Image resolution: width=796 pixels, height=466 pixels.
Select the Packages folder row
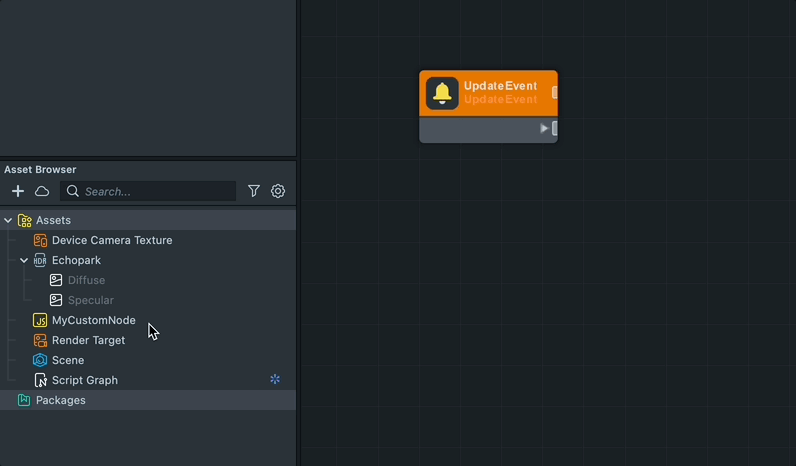pyautogui.click(x=60, y=400)
